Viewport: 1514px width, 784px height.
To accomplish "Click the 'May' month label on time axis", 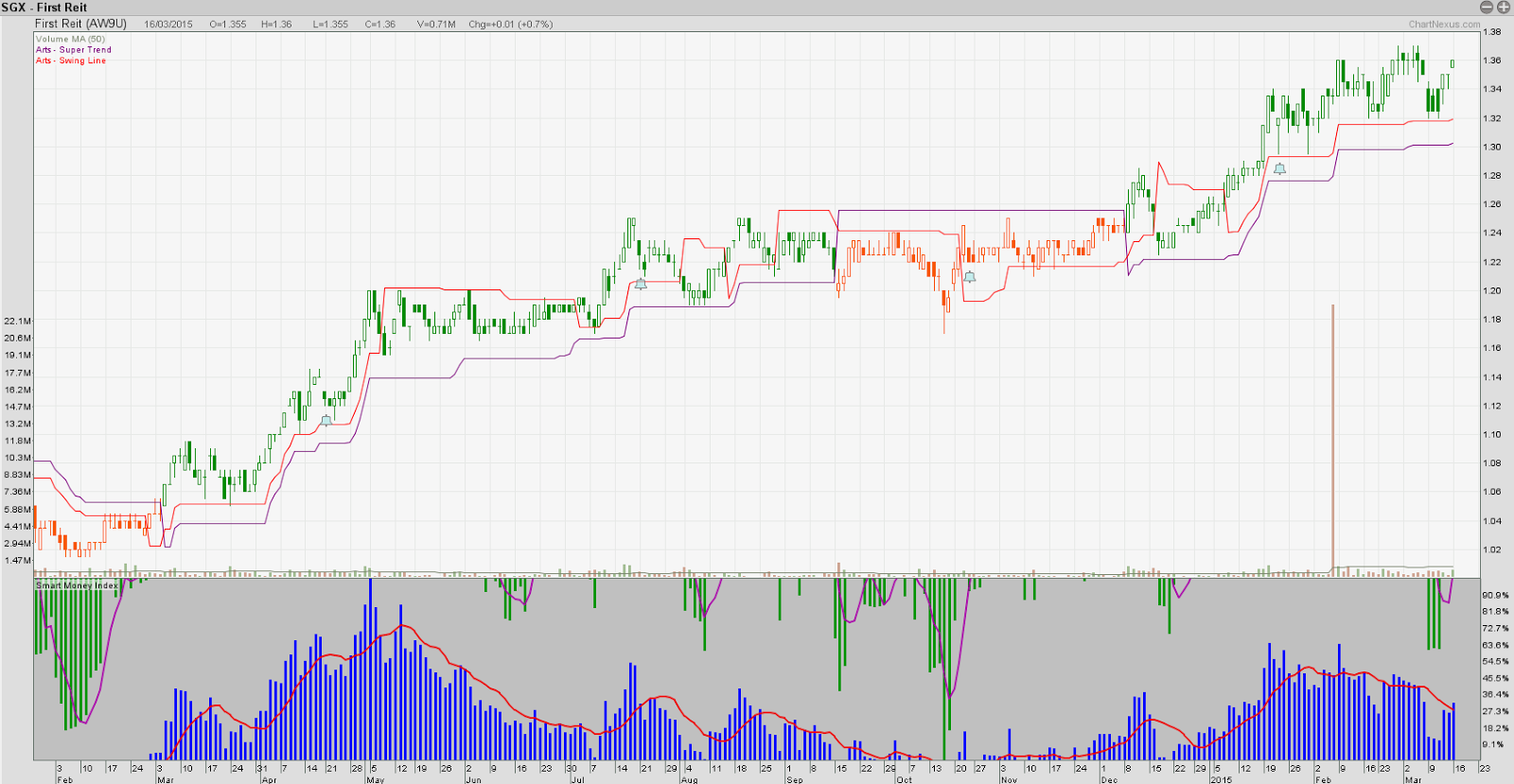I will 375,779.
